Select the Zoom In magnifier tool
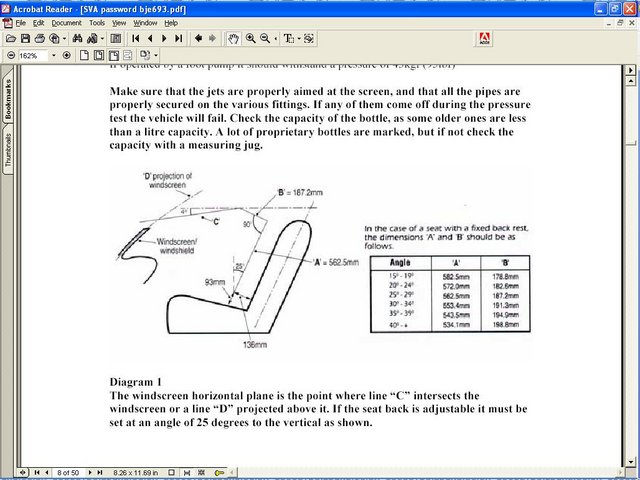Viewport: 640px width, 480px height. [250, 38]
